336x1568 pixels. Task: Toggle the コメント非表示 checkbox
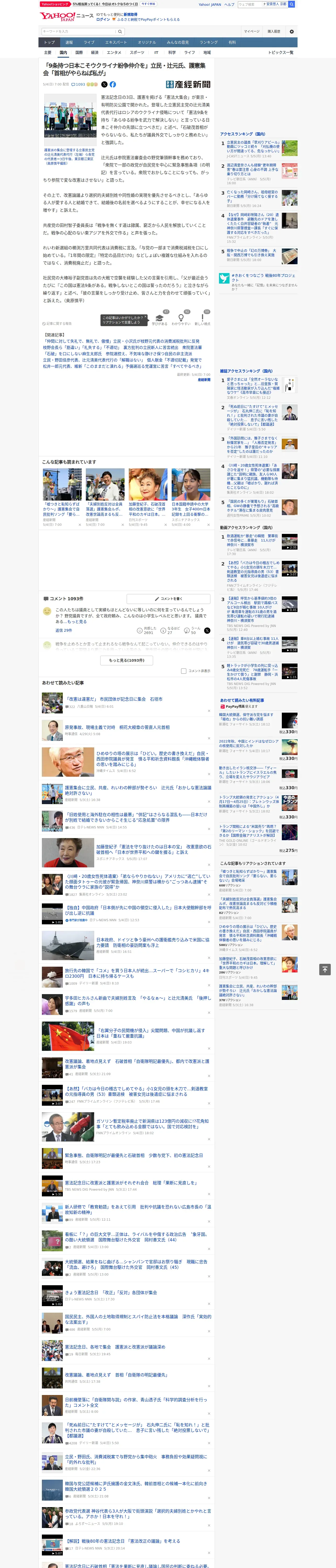183,671
